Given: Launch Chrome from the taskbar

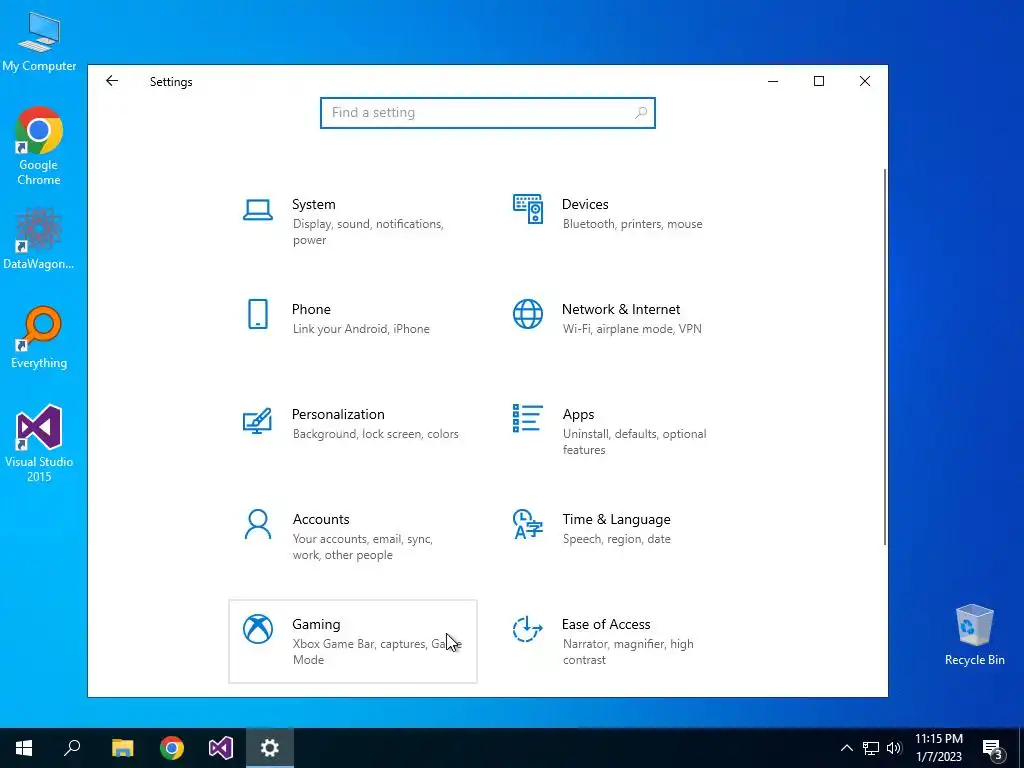Looking at the screenshot, I should point(172,748).
